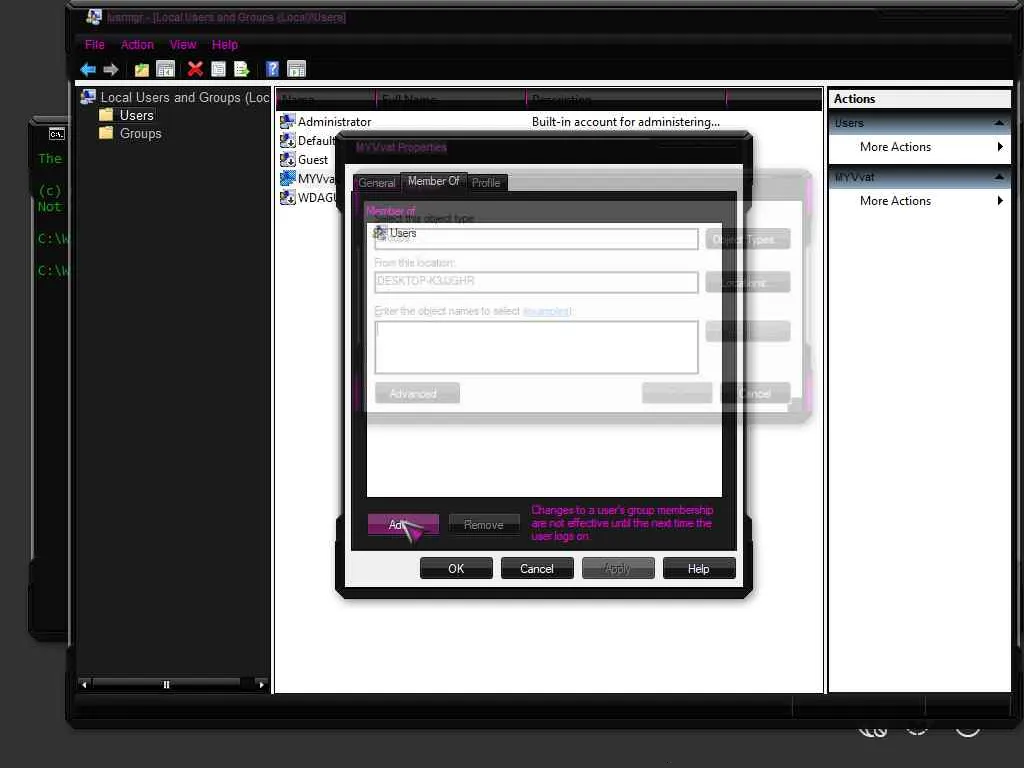The height and width of the screenshot is (768, 1024).
Task: Select the Member Of tab
Action: 434,181
